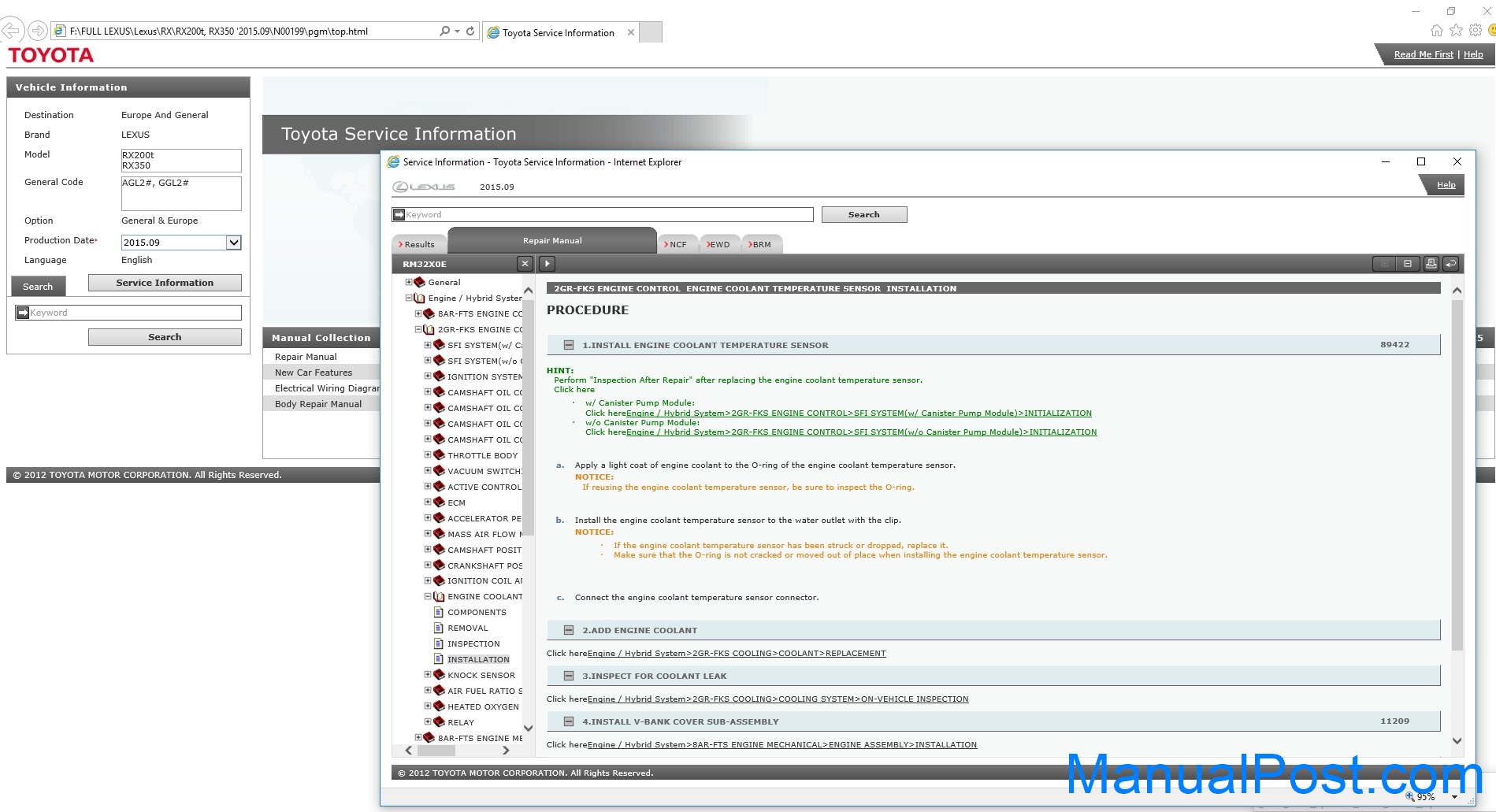Open the browser Favorites star icon
The width and height of the screenshot is (1496, 812).
coord(1456,31)
